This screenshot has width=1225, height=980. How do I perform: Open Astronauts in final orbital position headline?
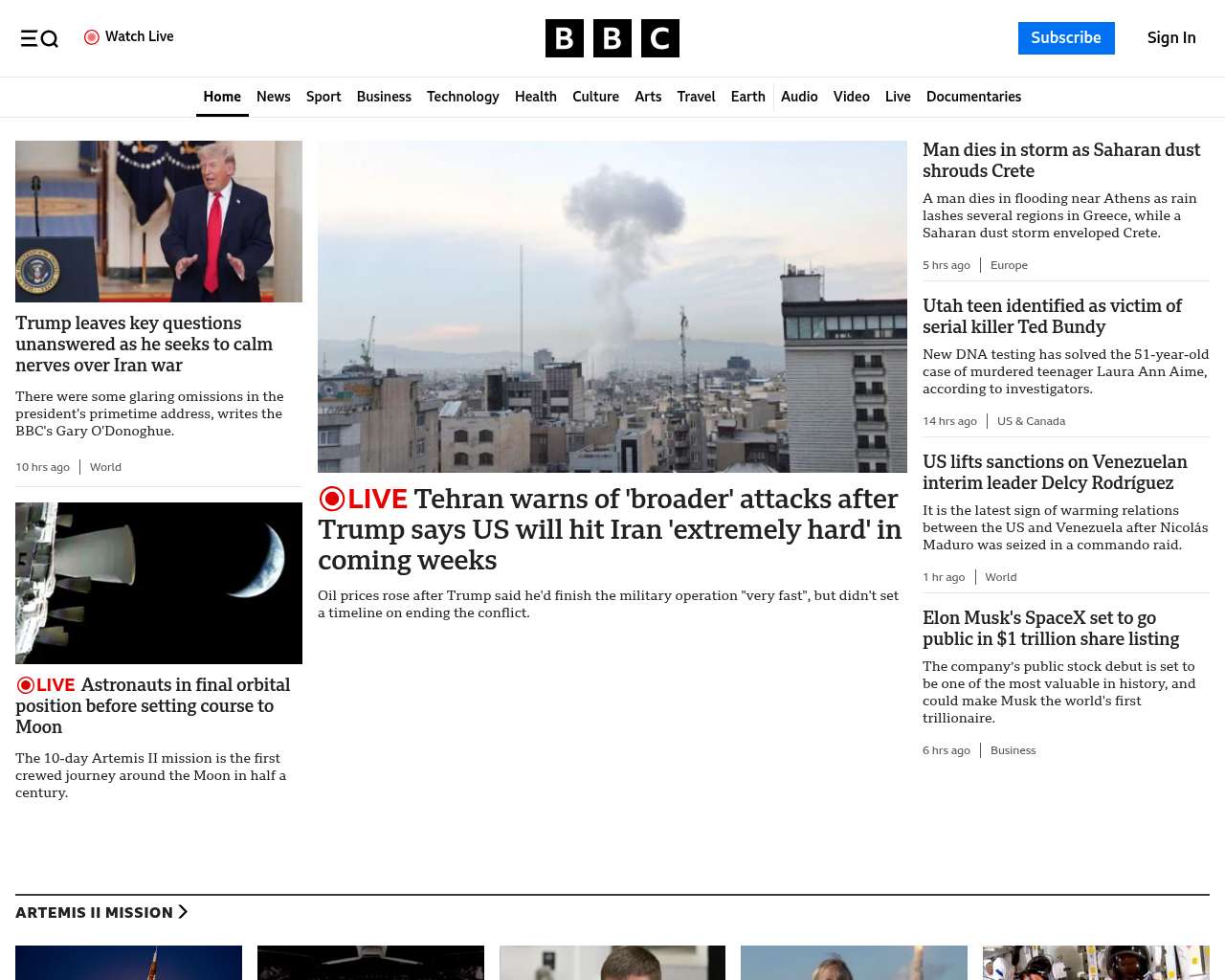click(153, 705)
